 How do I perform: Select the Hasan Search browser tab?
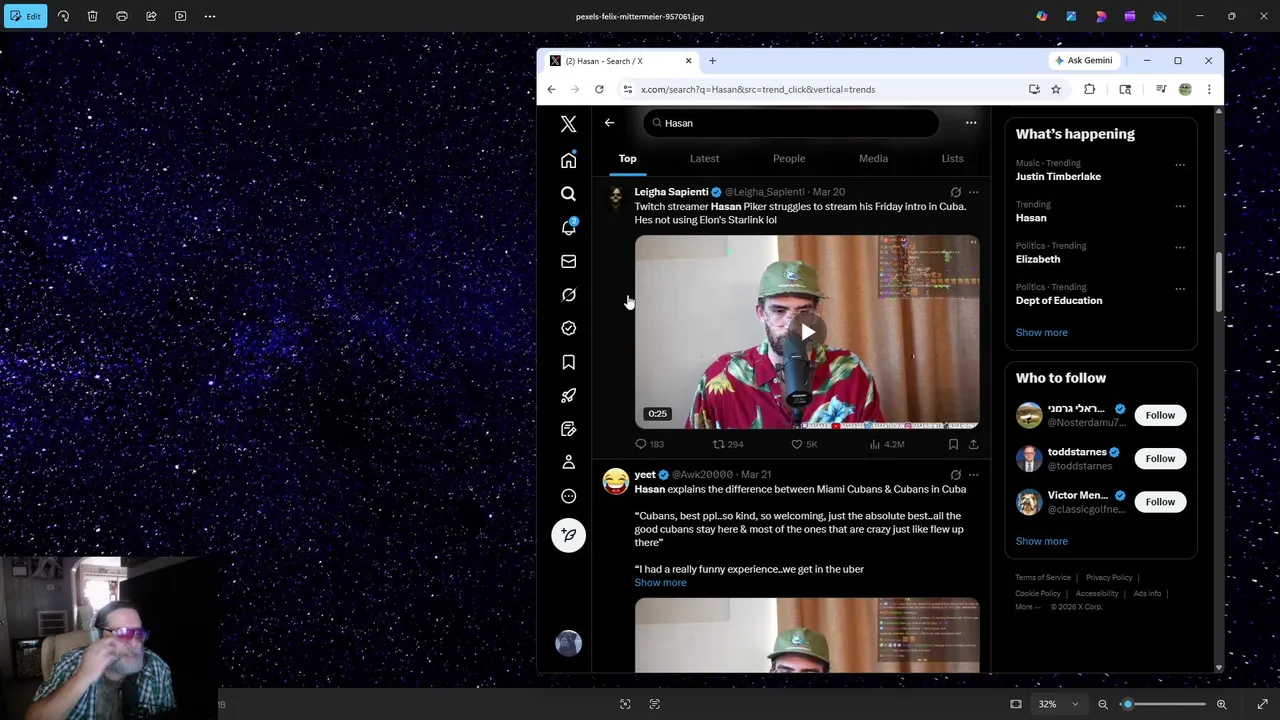click(x=620, y=61)
